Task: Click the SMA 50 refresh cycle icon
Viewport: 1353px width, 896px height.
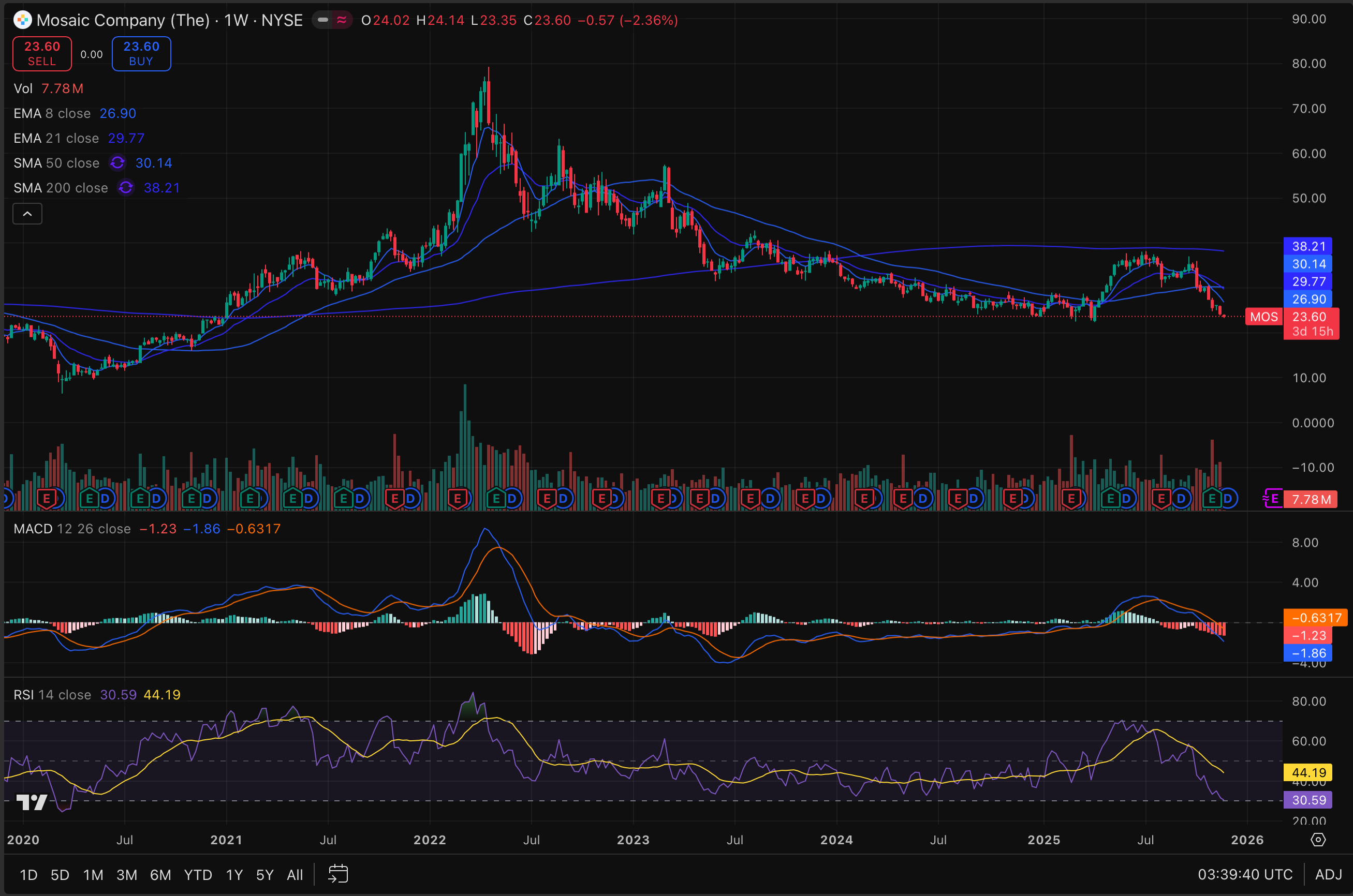Action: [x=117, y=163]
